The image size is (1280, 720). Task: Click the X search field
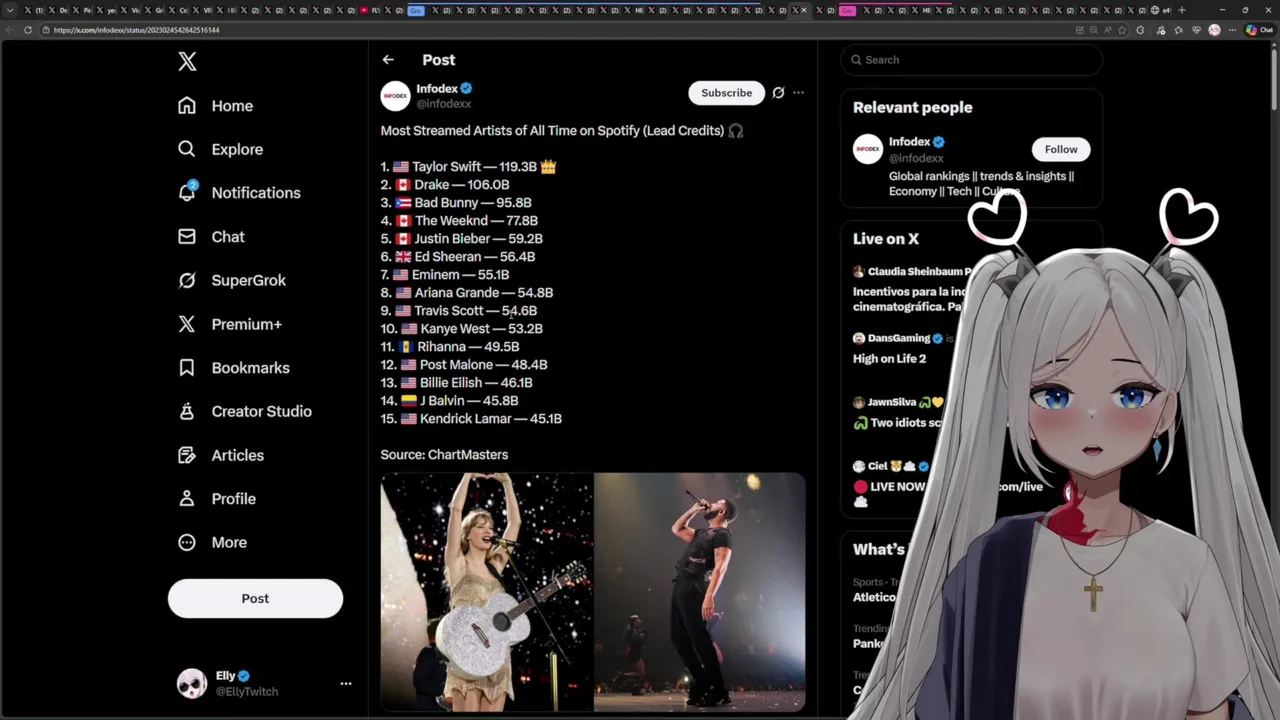point(971,60)
